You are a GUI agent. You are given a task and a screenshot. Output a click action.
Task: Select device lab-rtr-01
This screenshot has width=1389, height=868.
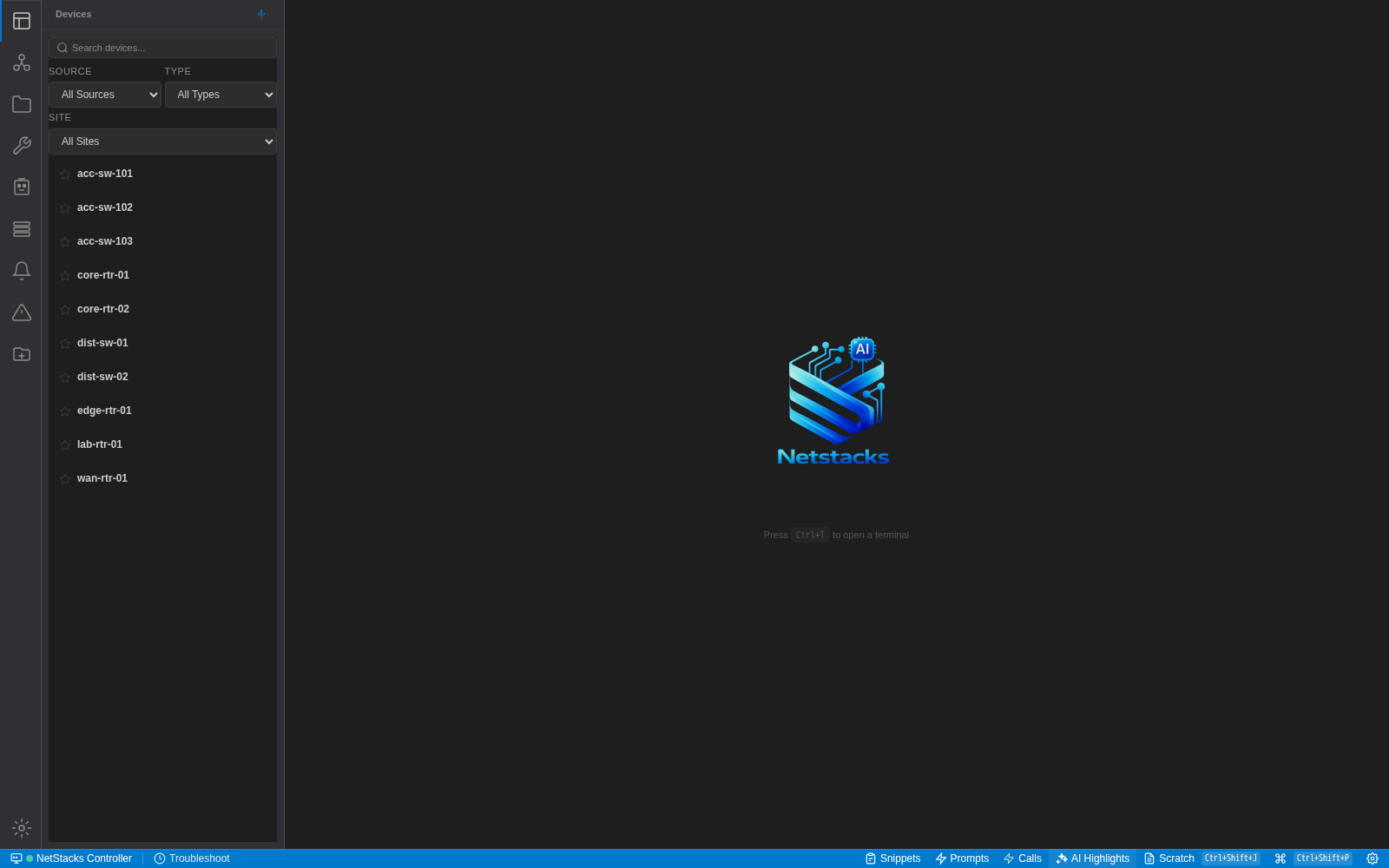[162, 444]
